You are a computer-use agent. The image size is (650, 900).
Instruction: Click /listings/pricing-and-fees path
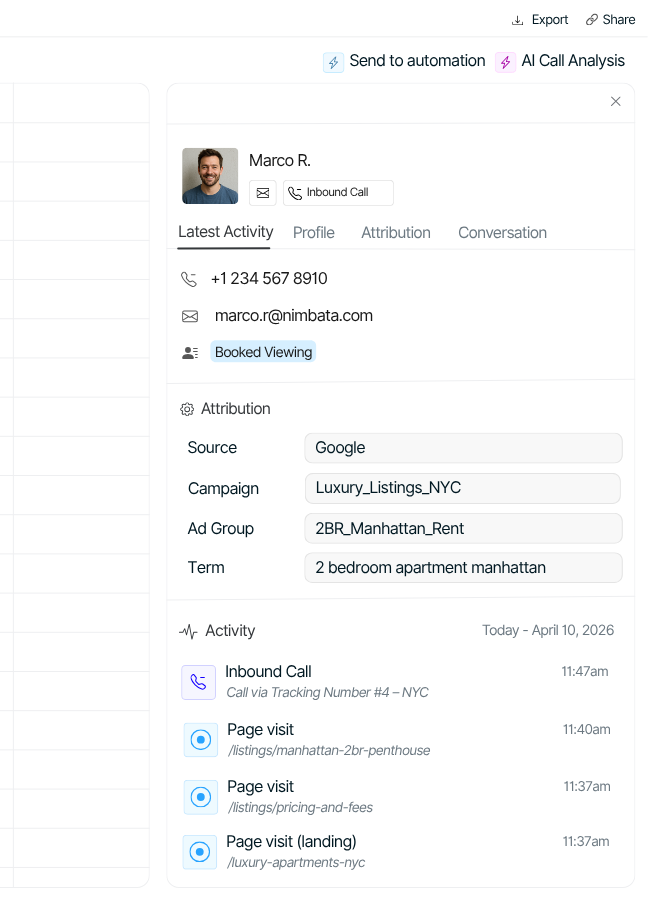[300, 808]
